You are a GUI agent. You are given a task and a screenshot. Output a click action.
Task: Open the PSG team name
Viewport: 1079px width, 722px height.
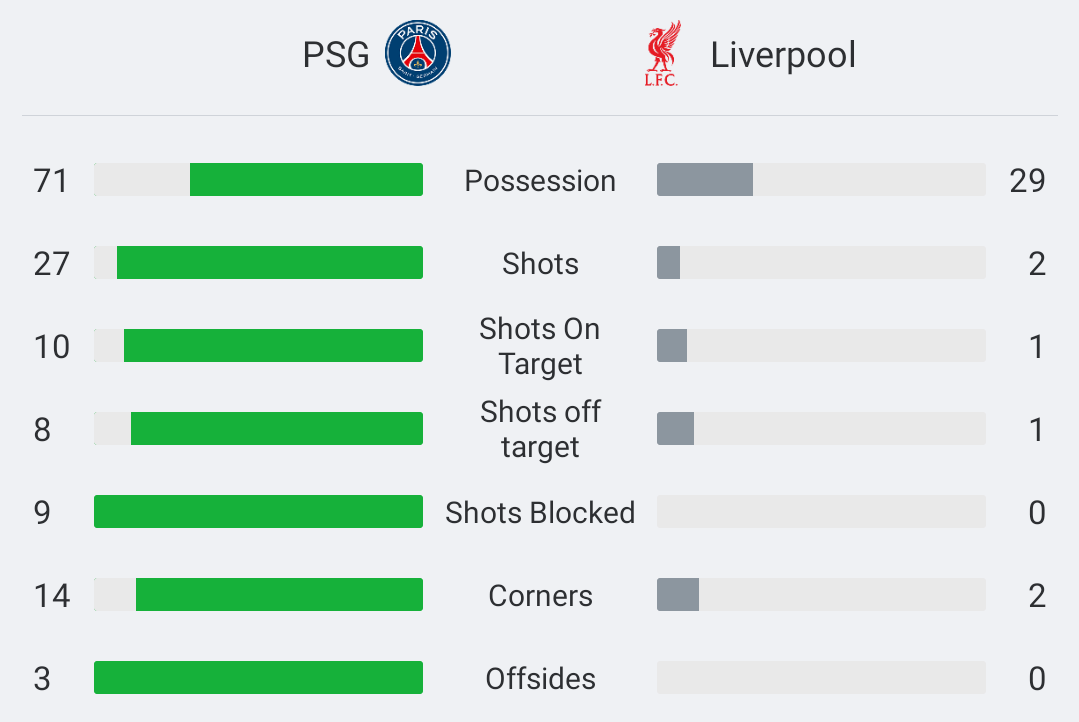pyautogui.click(x=336, y=54)
